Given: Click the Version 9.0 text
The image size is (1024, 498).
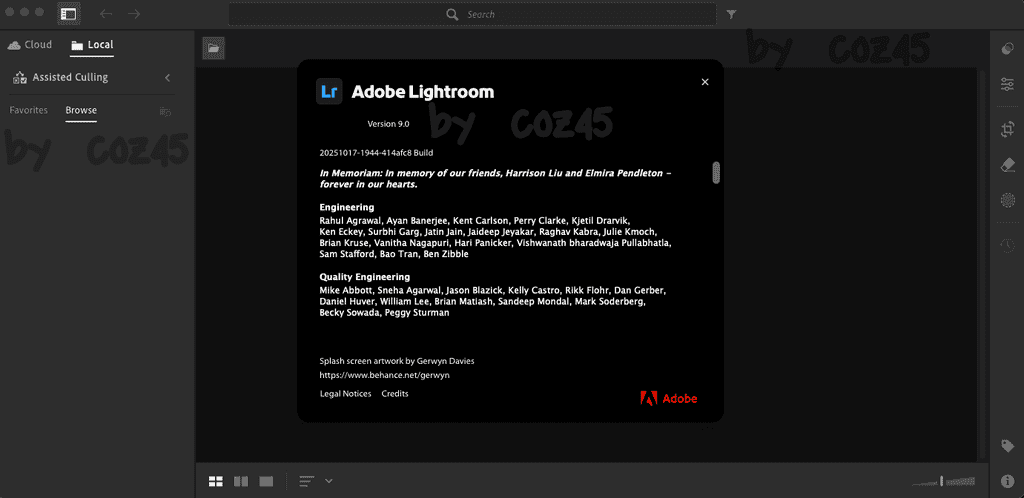Looking at the screenshot, I should pos(389,124).
